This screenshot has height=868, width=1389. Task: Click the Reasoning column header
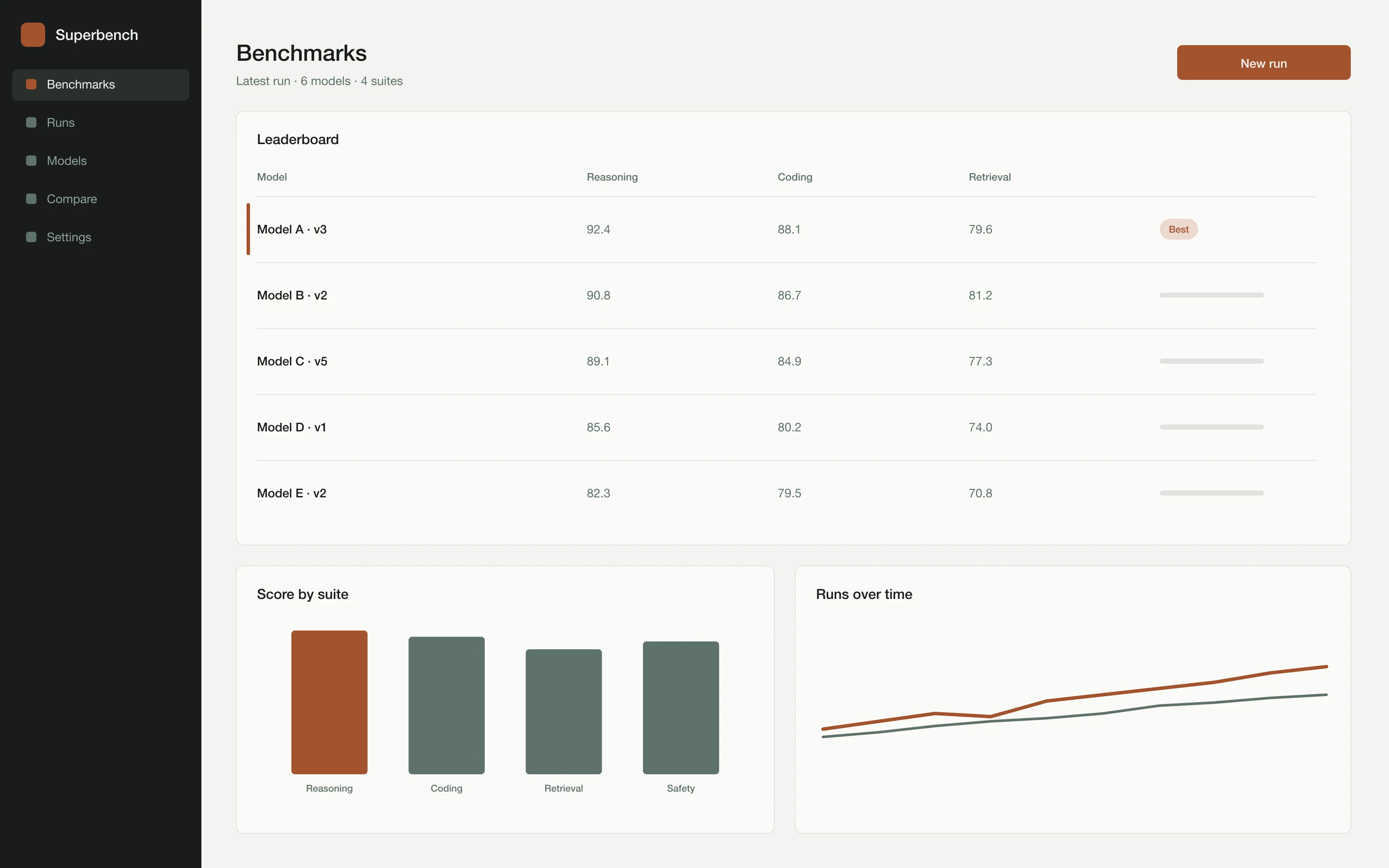(612, 177)
